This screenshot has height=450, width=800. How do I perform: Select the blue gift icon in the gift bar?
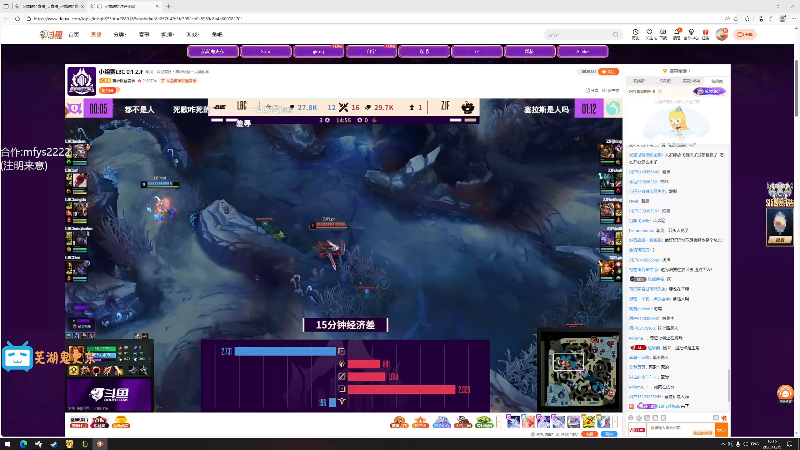click(x=441, y=422)
